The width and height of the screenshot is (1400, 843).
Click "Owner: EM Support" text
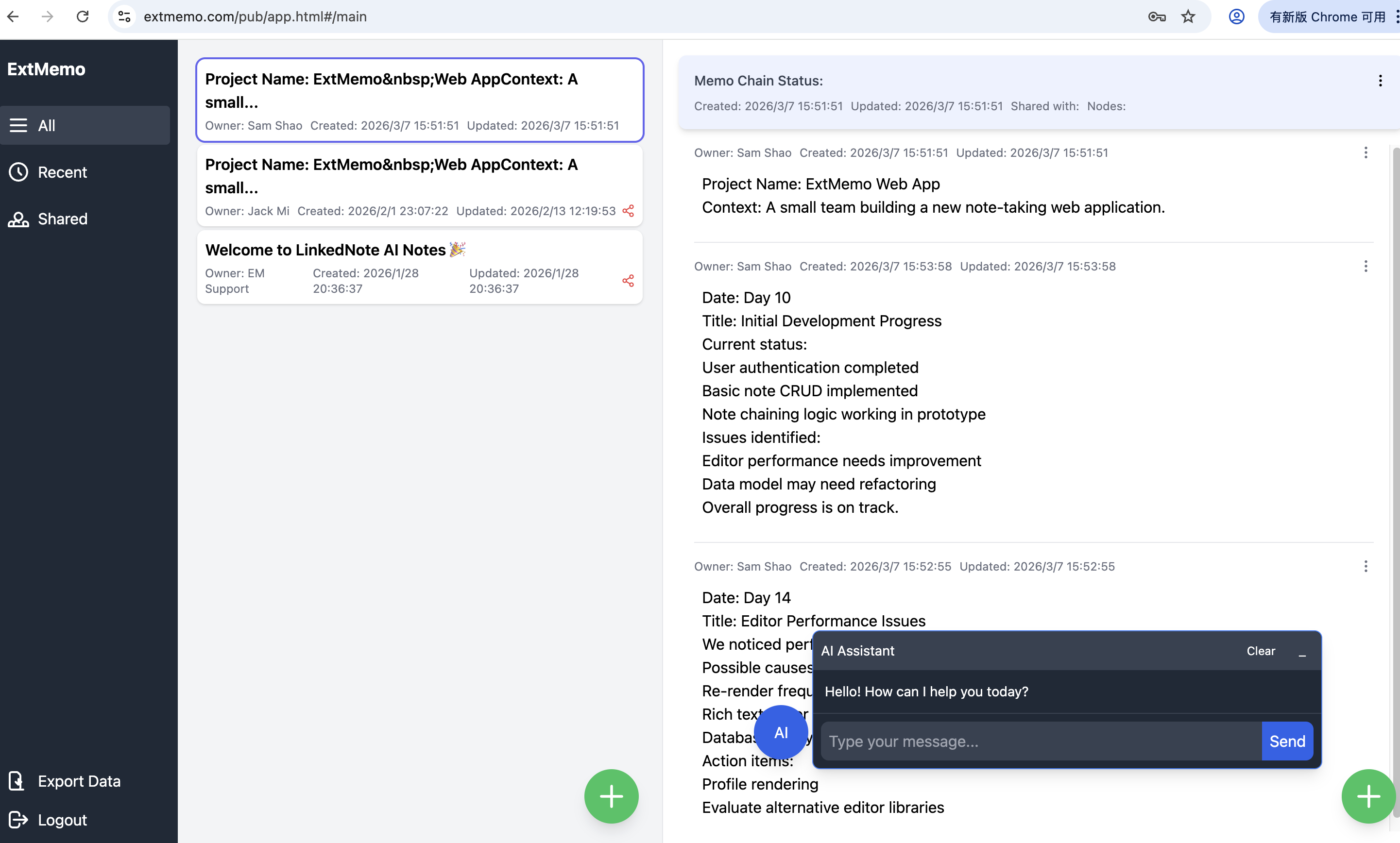pos(235,281)
